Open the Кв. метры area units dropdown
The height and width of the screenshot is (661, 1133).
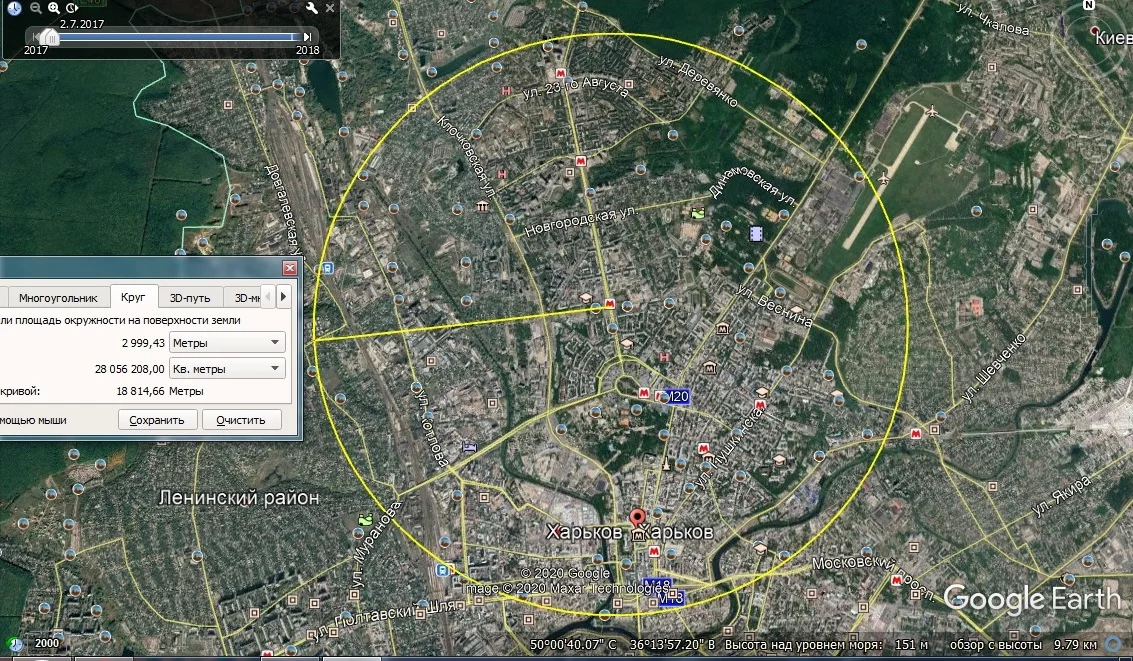click(x=227, y=369)
